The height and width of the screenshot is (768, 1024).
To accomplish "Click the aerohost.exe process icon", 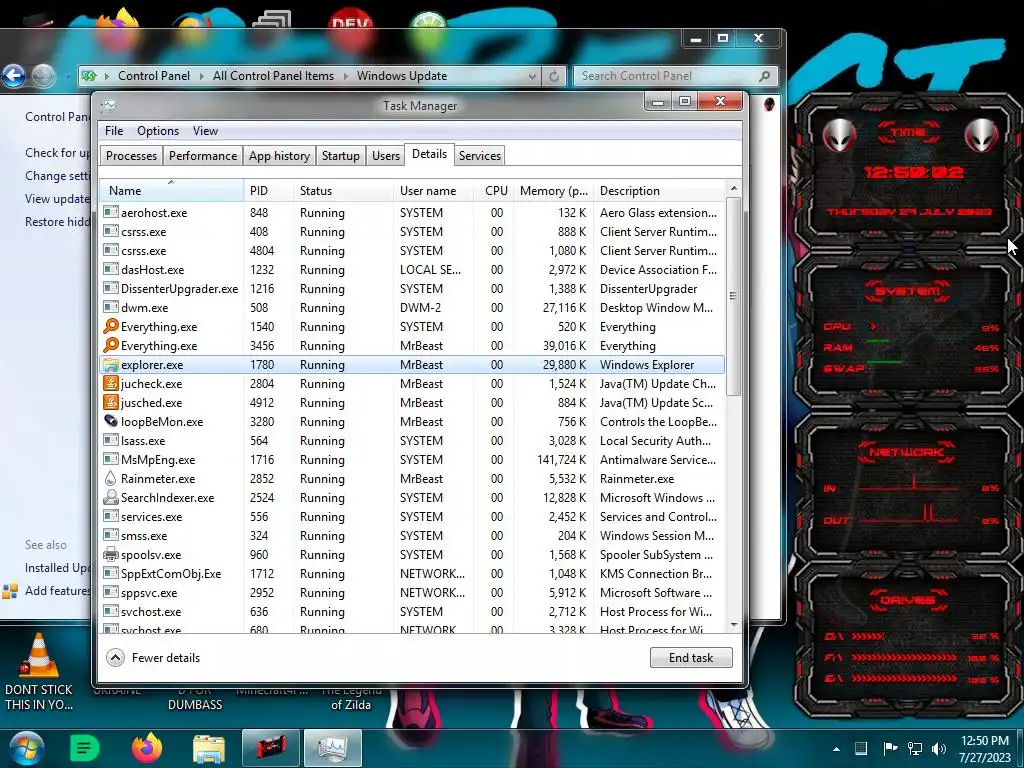I will click(x=110, y=212).
